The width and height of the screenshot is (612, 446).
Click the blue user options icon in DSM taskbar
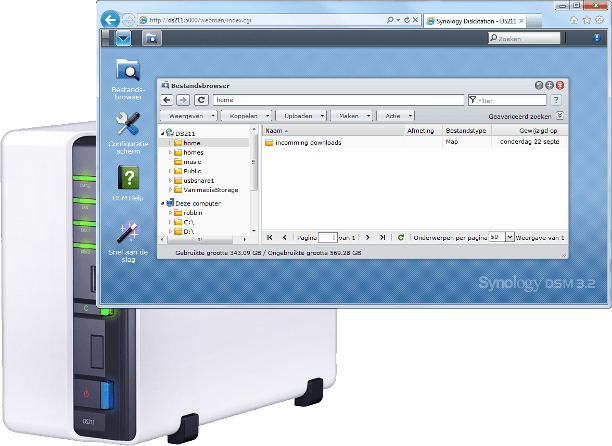pos(596,38)
